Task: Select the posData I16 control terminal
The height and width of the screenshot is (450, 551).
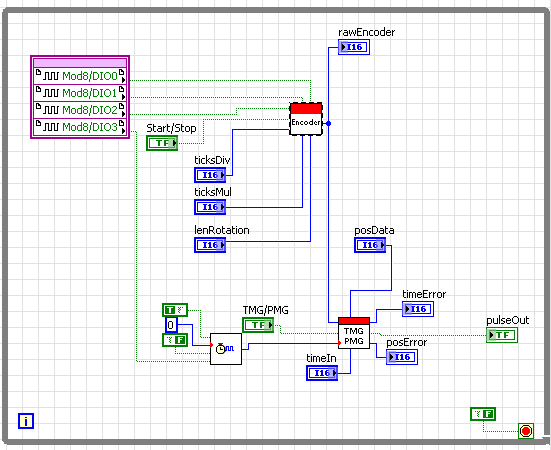Action: (x=370, y=245)
